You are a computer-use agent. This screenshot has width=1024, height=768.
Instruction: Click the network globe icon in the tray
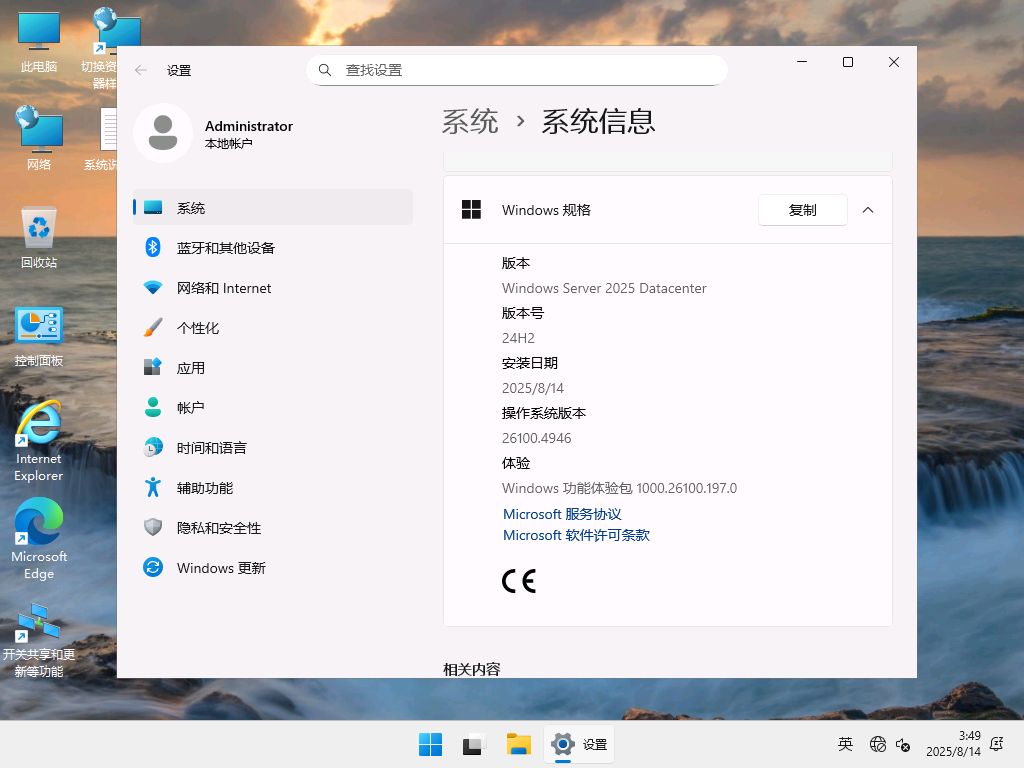pos(878,744)
